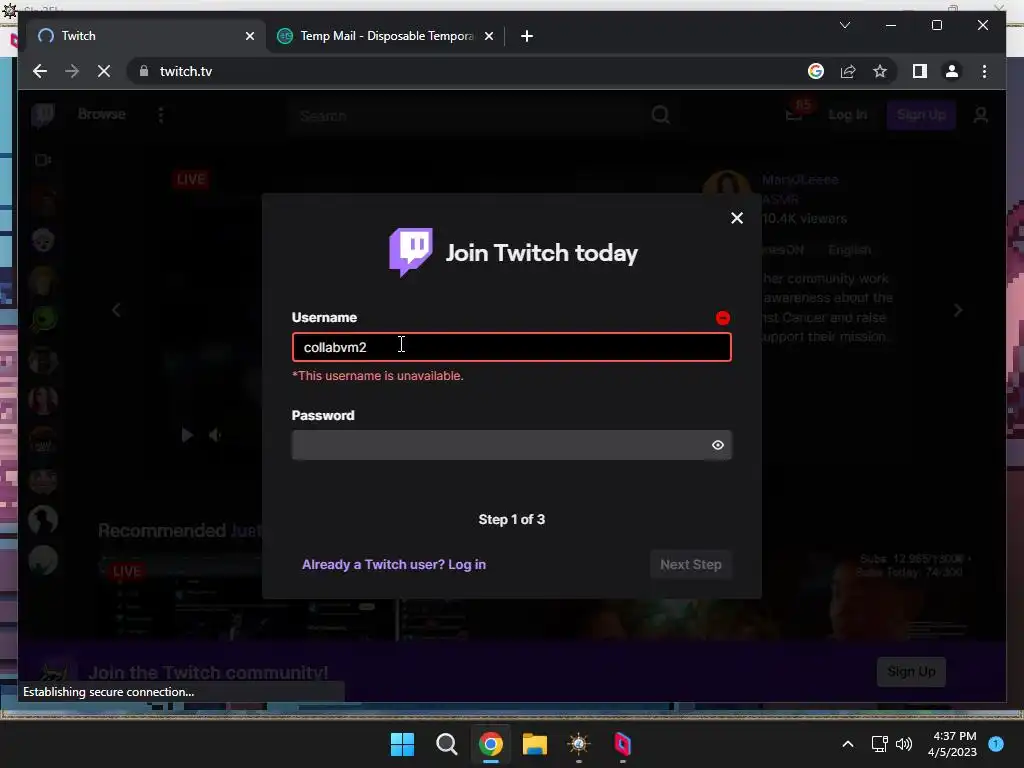Screen dimensions: 1024x768
Task: Click the red username error indicator
Action: click(722, 318)
